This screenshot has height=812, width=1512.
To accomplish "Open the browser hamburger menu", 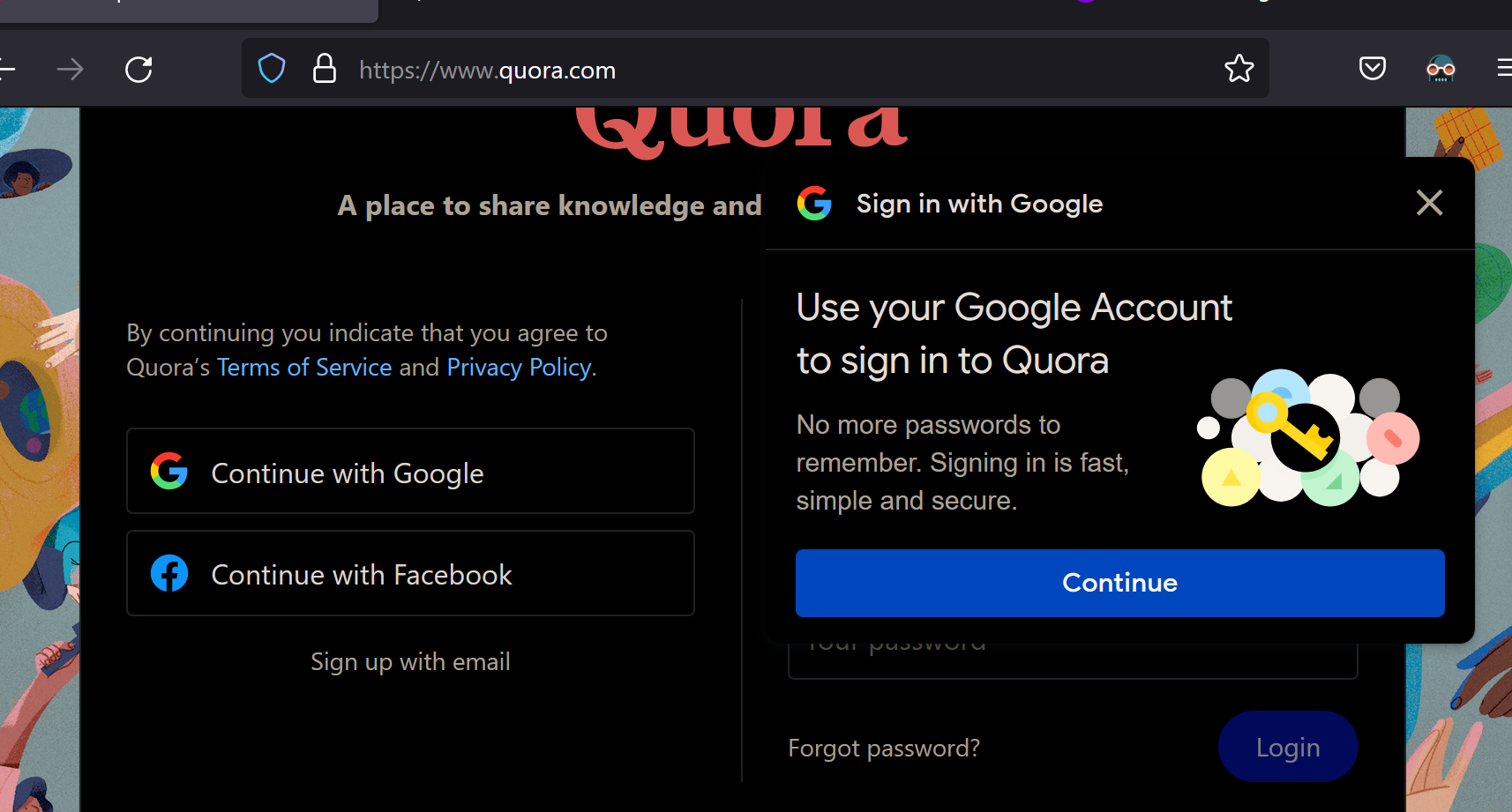I will [x=1504, y=68].
